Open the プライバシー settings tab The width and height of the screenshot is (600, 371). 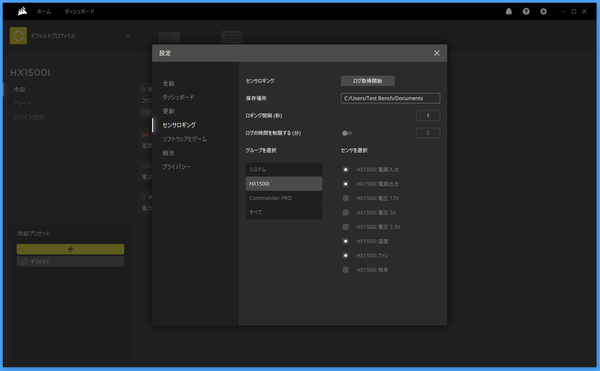tap(176, 166)
